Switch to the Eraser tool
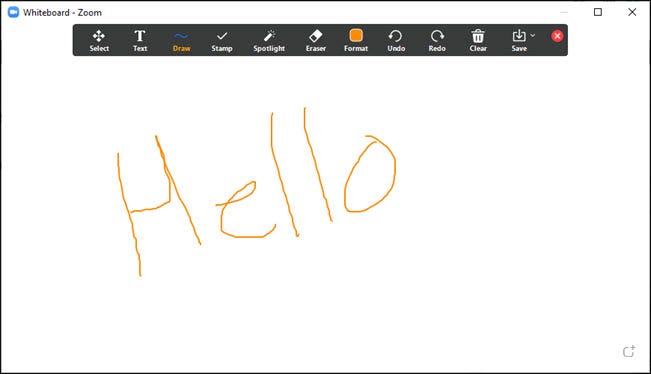The width and height of the screenshot is (651, 374). click(316, 41)
